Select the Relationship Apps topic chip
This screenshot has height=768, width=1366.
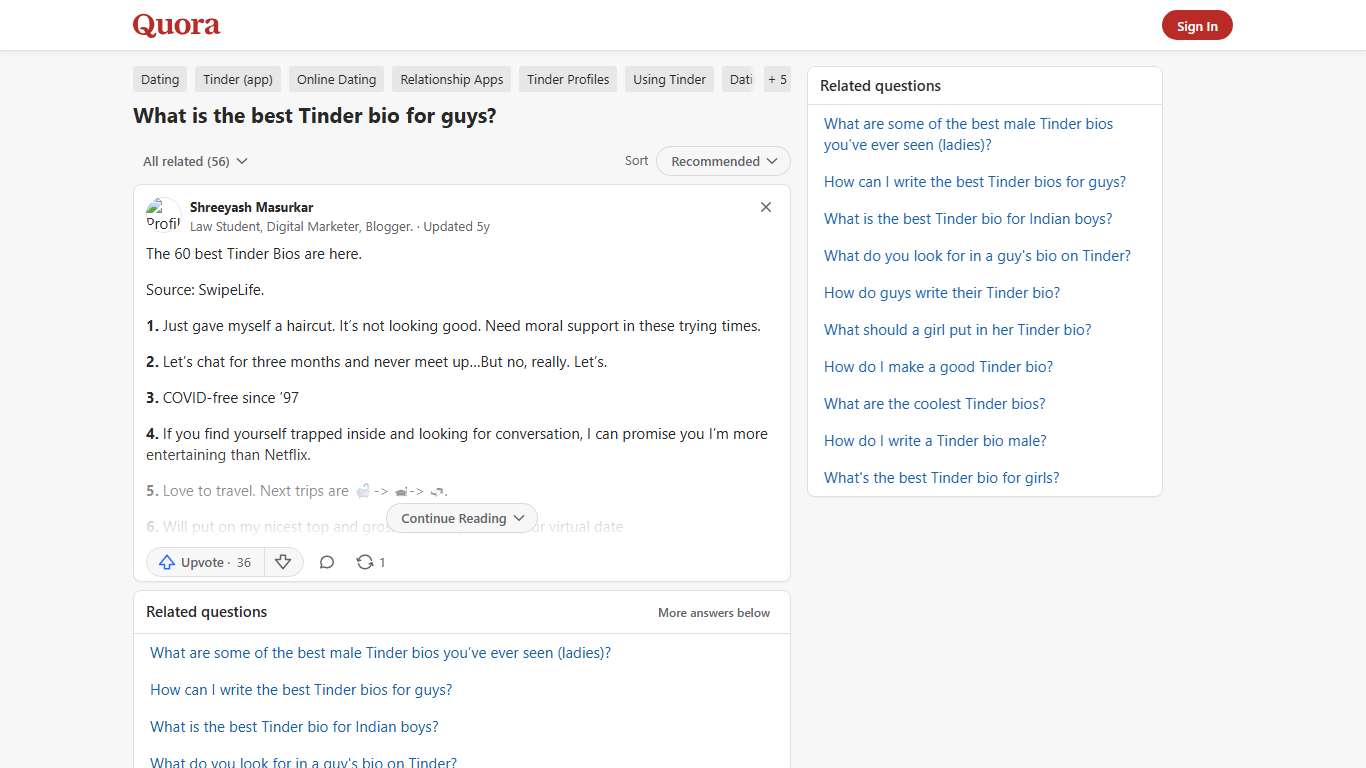[x=451, y=79]
